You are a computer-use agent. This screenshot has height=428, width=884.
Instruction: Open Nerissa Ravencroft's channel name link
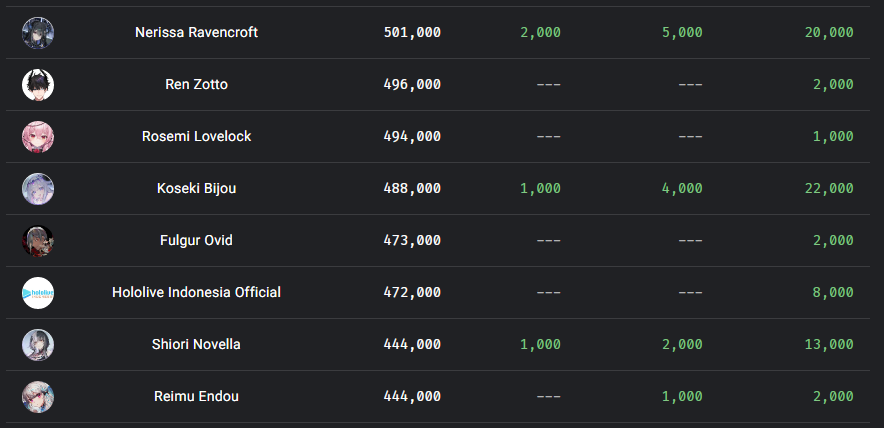click(196, 32)
